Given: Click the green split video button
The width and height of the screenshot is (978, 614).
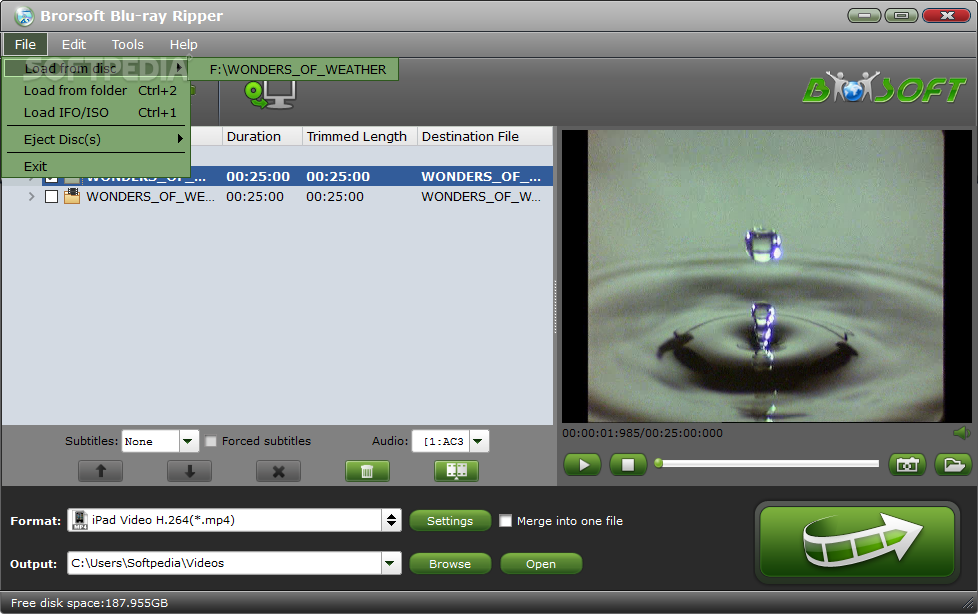Looking at the screenshot, I should 457,471.
